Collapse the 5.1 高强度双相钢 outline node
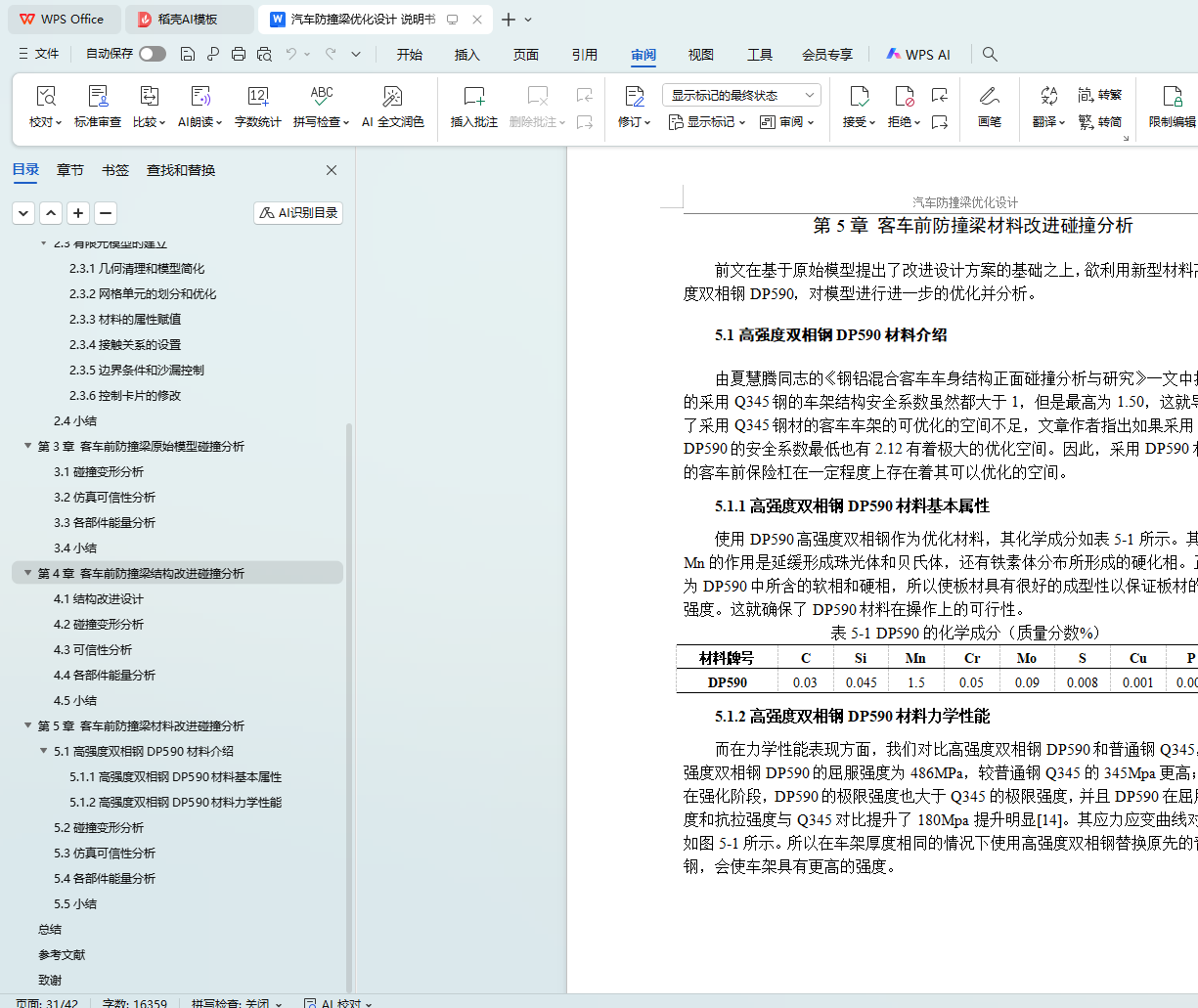 pyautogui.click(x=43, y=751)
